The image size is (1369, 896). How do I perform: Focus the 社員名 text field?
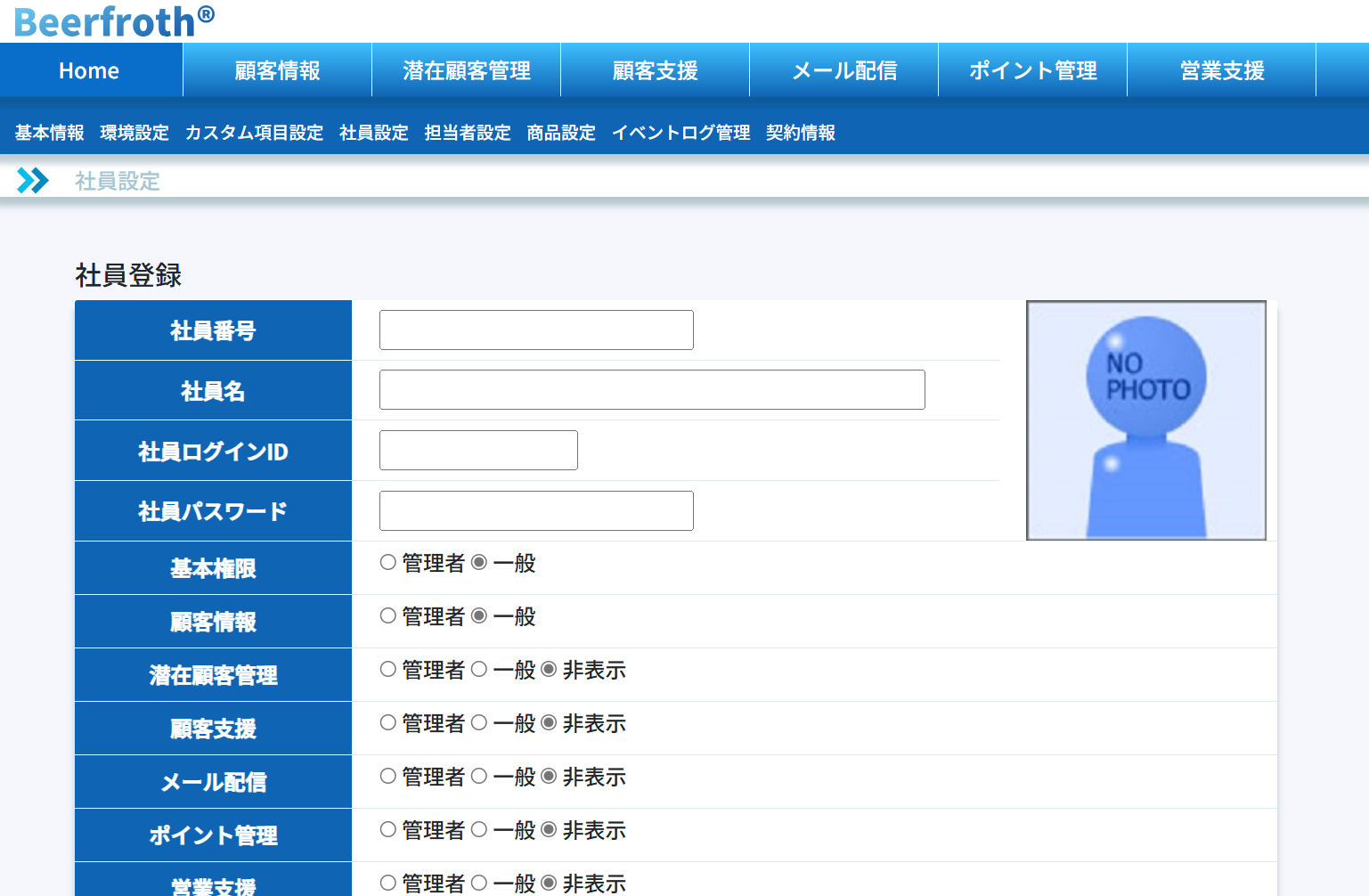click(652, 390)
